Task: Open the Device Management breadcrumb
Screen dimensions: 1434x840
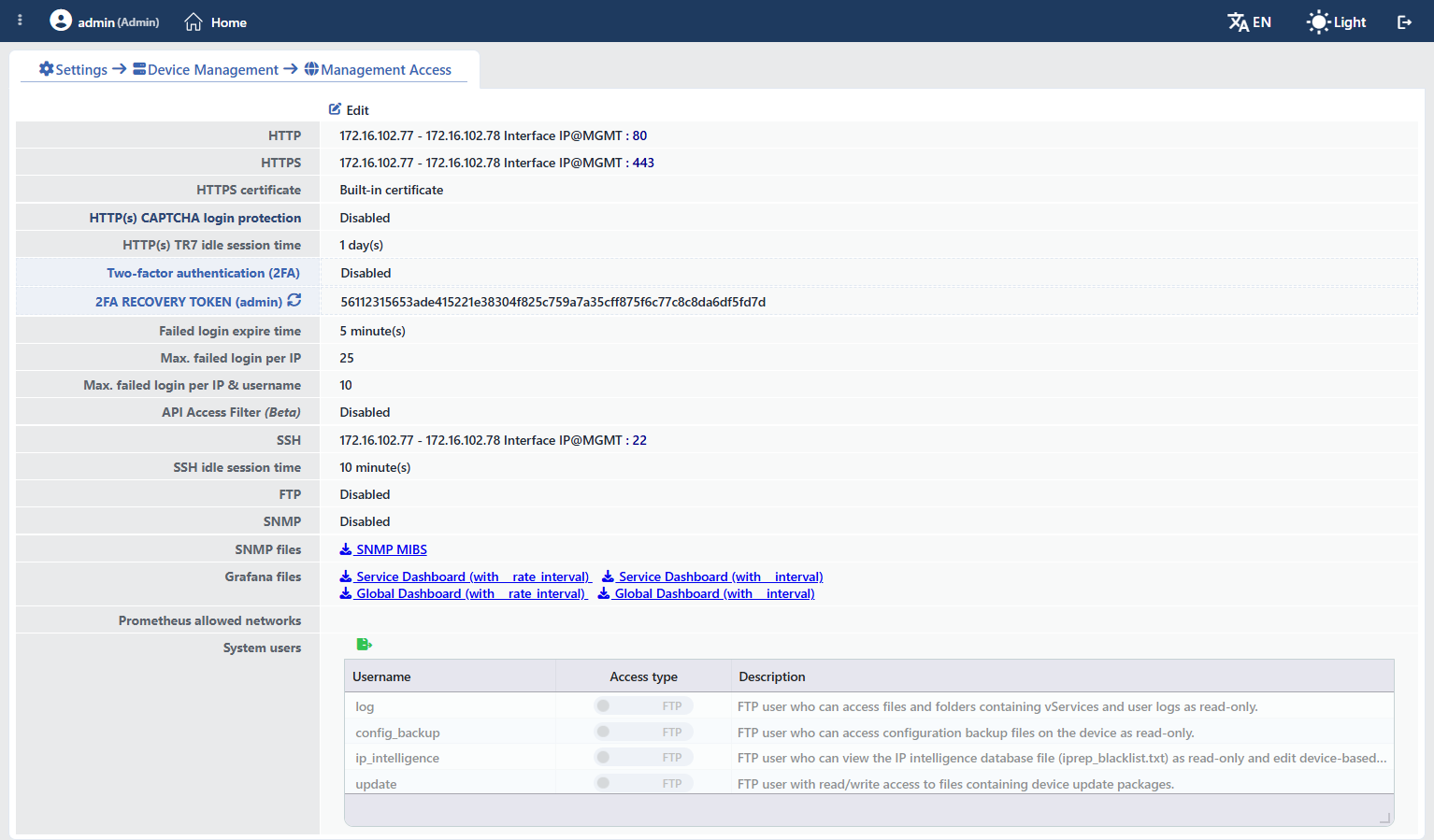Action: point(206,69)
